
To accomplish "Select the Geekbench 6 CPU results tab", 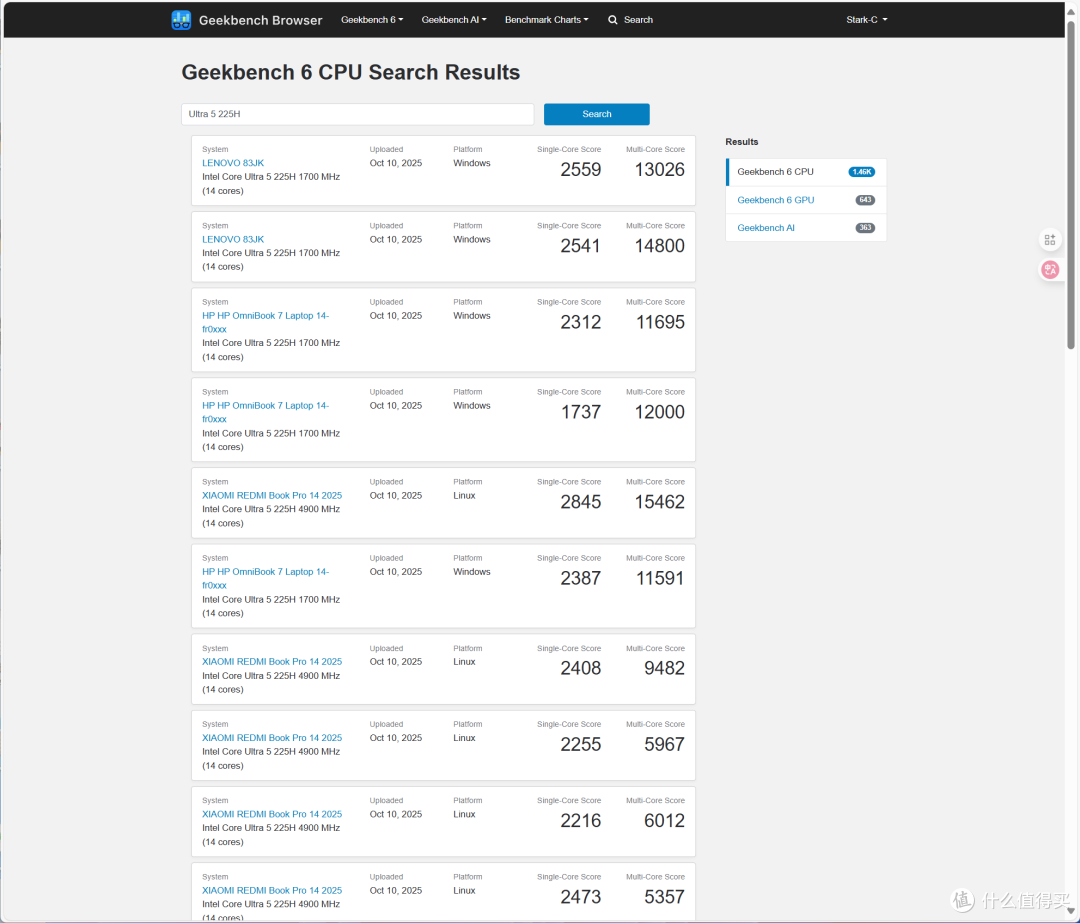I will tap(806, 172).
